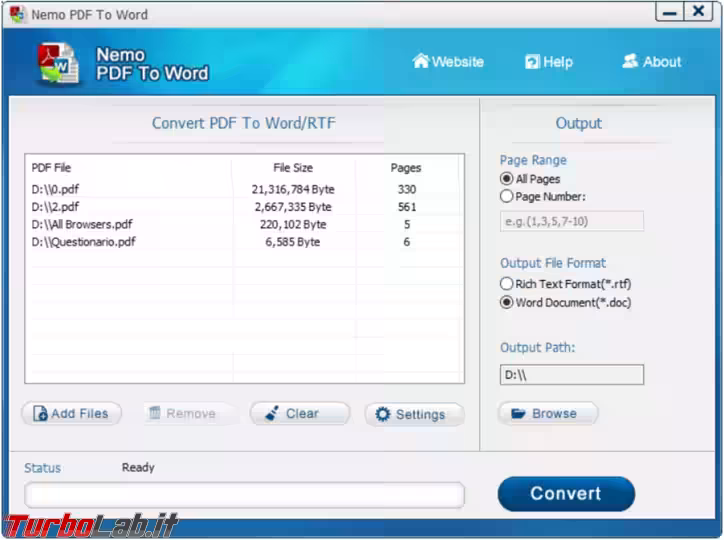Click the 21,316,784 Byte file size cell

click(x=293, y=189)
